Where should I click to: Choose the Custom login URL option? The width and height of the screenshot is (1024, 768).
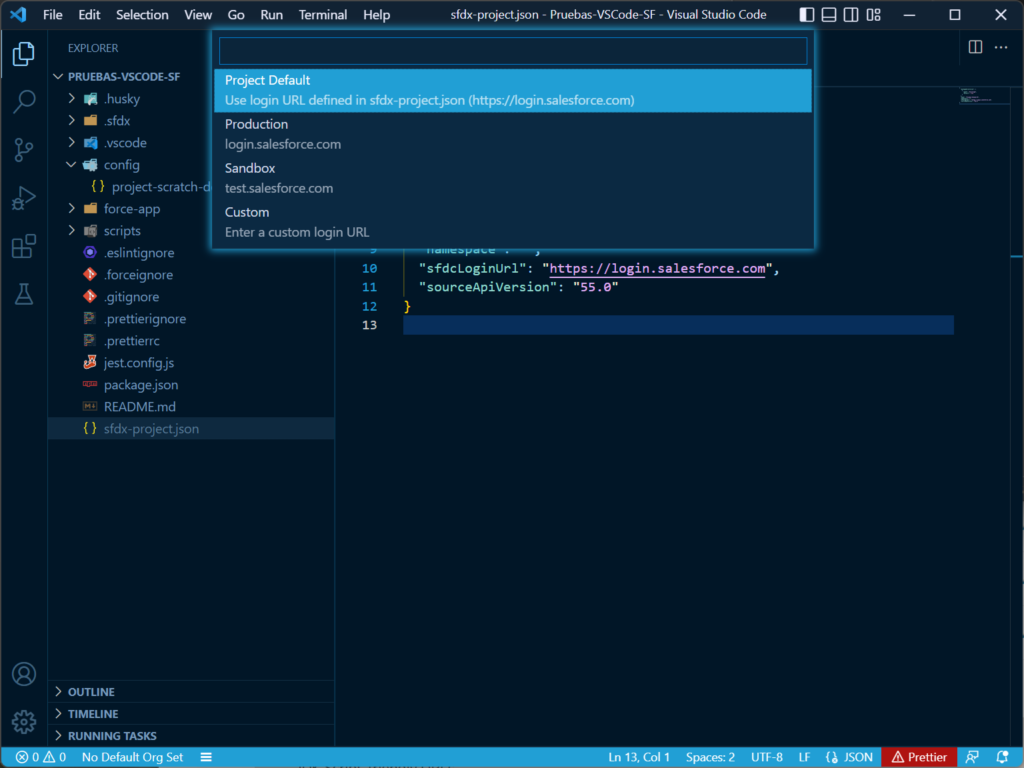pyautogui.click(x=513, y=222)
